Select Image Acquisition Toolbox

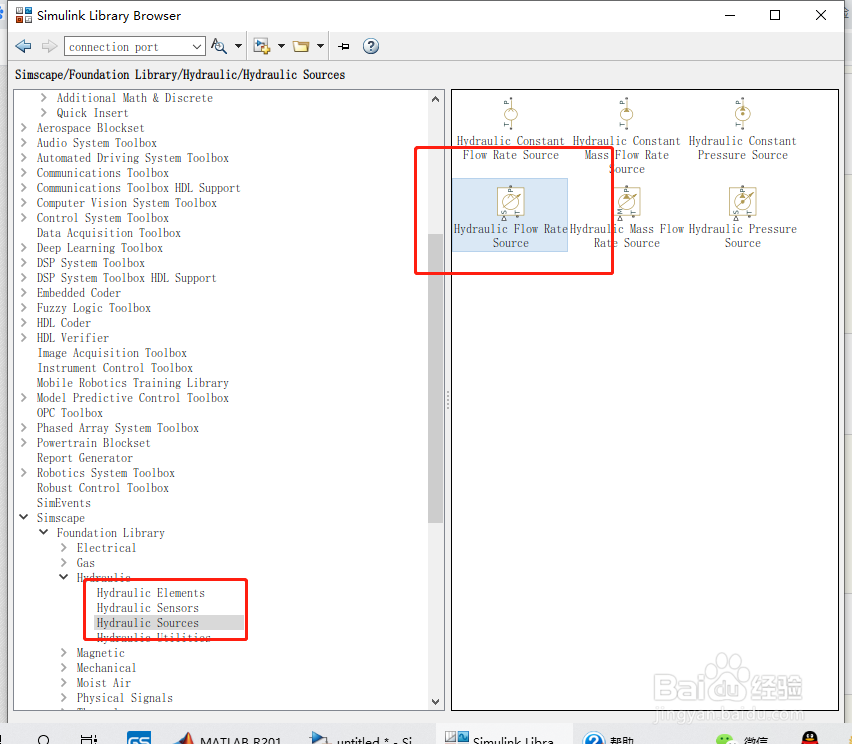pos(112,353)
